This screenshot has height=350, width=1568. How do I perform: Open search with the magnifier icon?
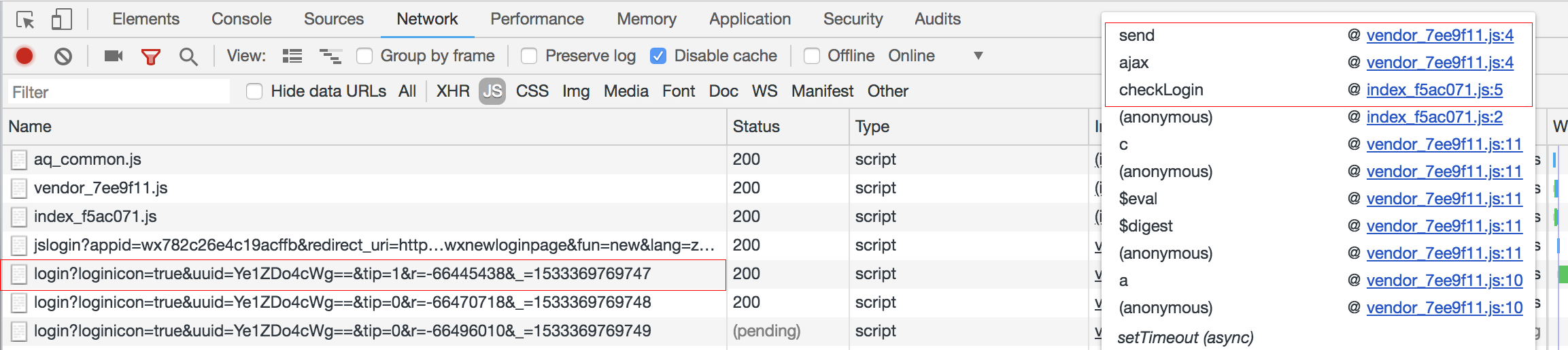(x=188, y=57)
